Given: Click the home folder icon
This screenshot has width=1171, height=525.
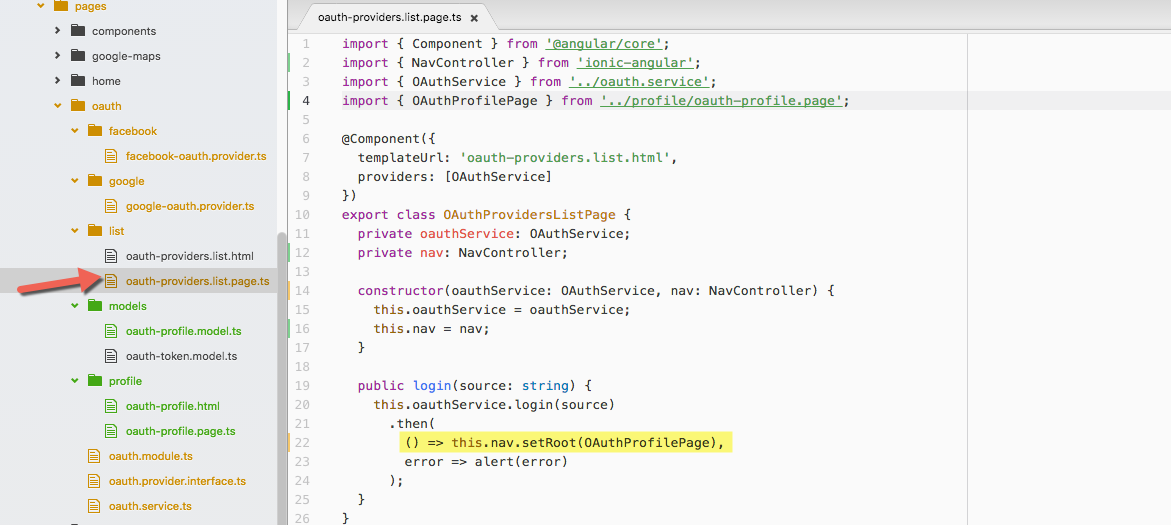Looking at the screenshot, I should click(x=77, y=81).
